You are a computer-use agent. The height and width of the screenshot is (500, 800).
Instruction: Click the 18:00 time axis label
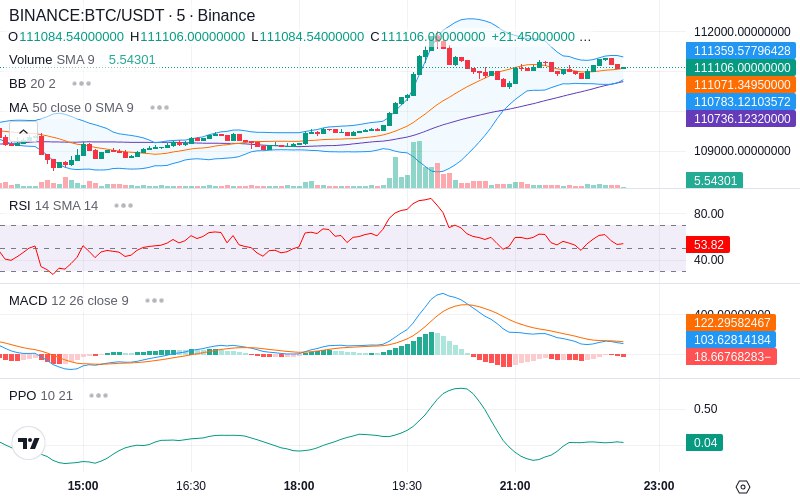299,486
